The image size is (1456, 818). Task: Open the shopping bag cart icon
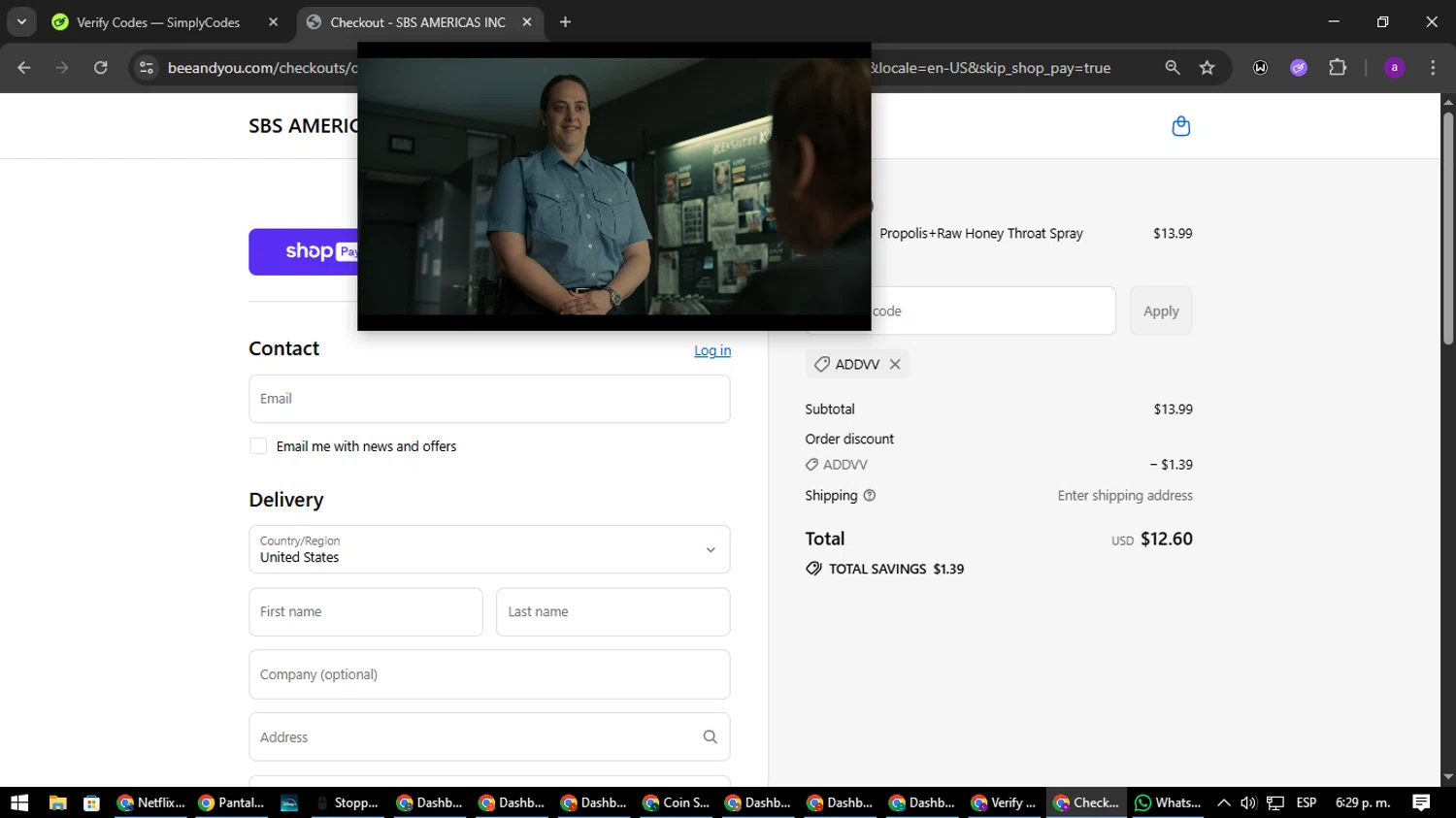[1180, 126]
